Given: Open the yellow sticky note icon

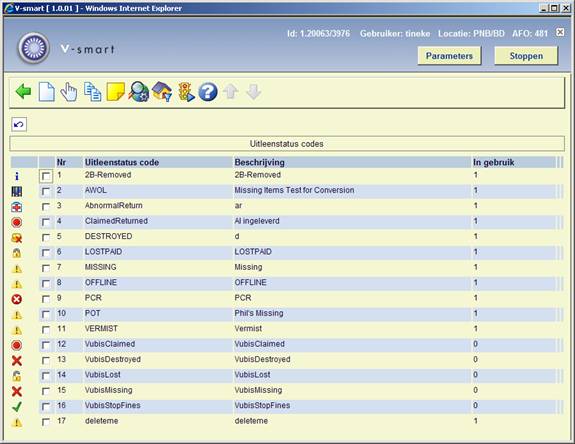Looking at the screenshot, I should click(116, 92).
